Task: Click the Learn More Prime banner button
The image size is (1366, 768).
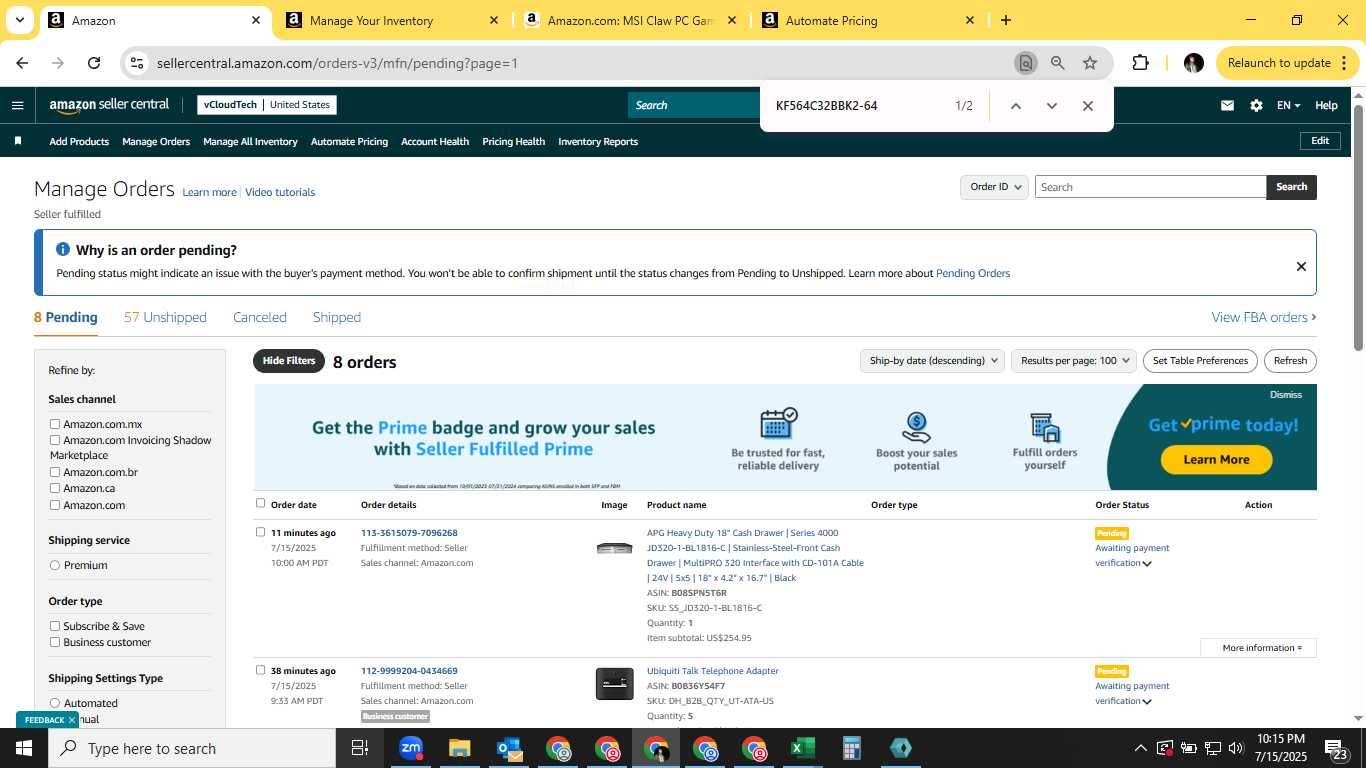Action: pos(1216,459)
